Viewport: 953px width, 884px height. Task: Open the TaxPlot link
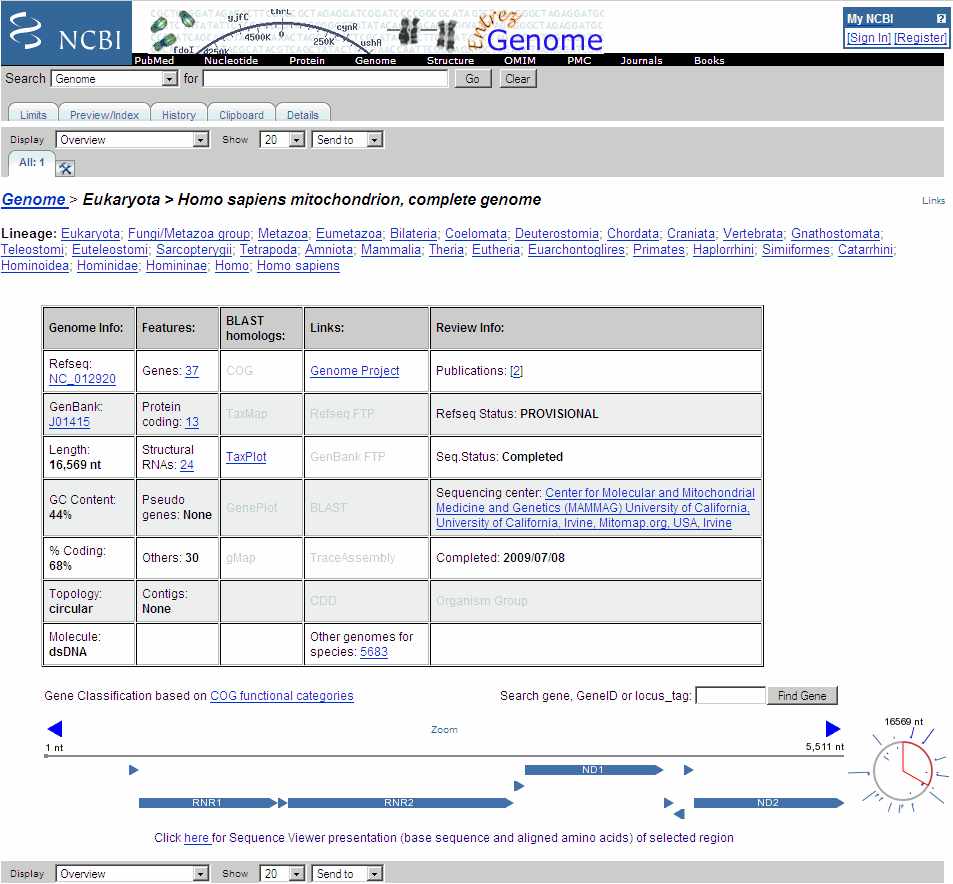pos(246,457)
